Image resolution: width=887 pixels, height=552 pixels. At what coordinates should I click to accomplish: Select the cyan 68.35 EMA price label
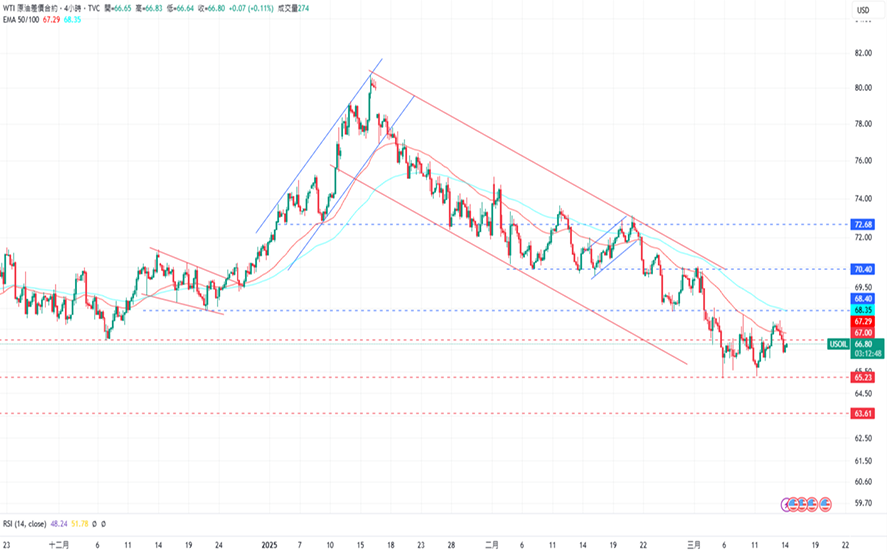tap(863, 310)
